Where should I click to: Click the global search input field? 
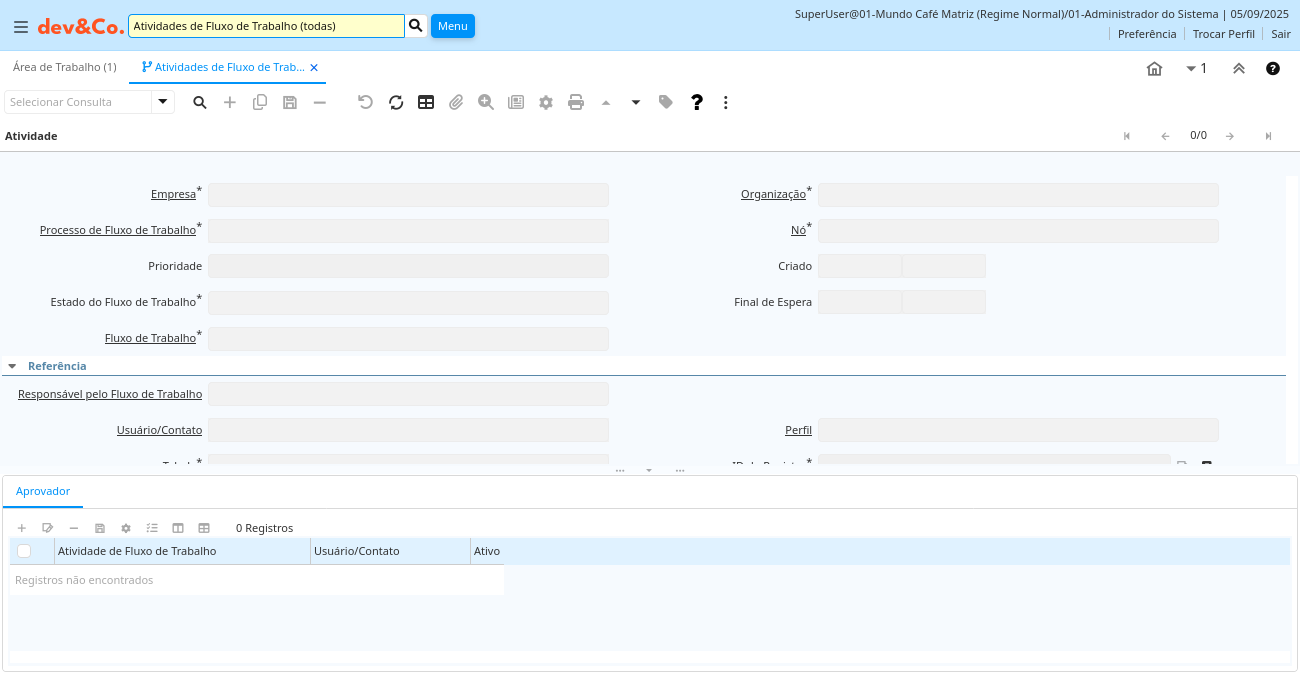pyautogui.click(x=266, y=26)
